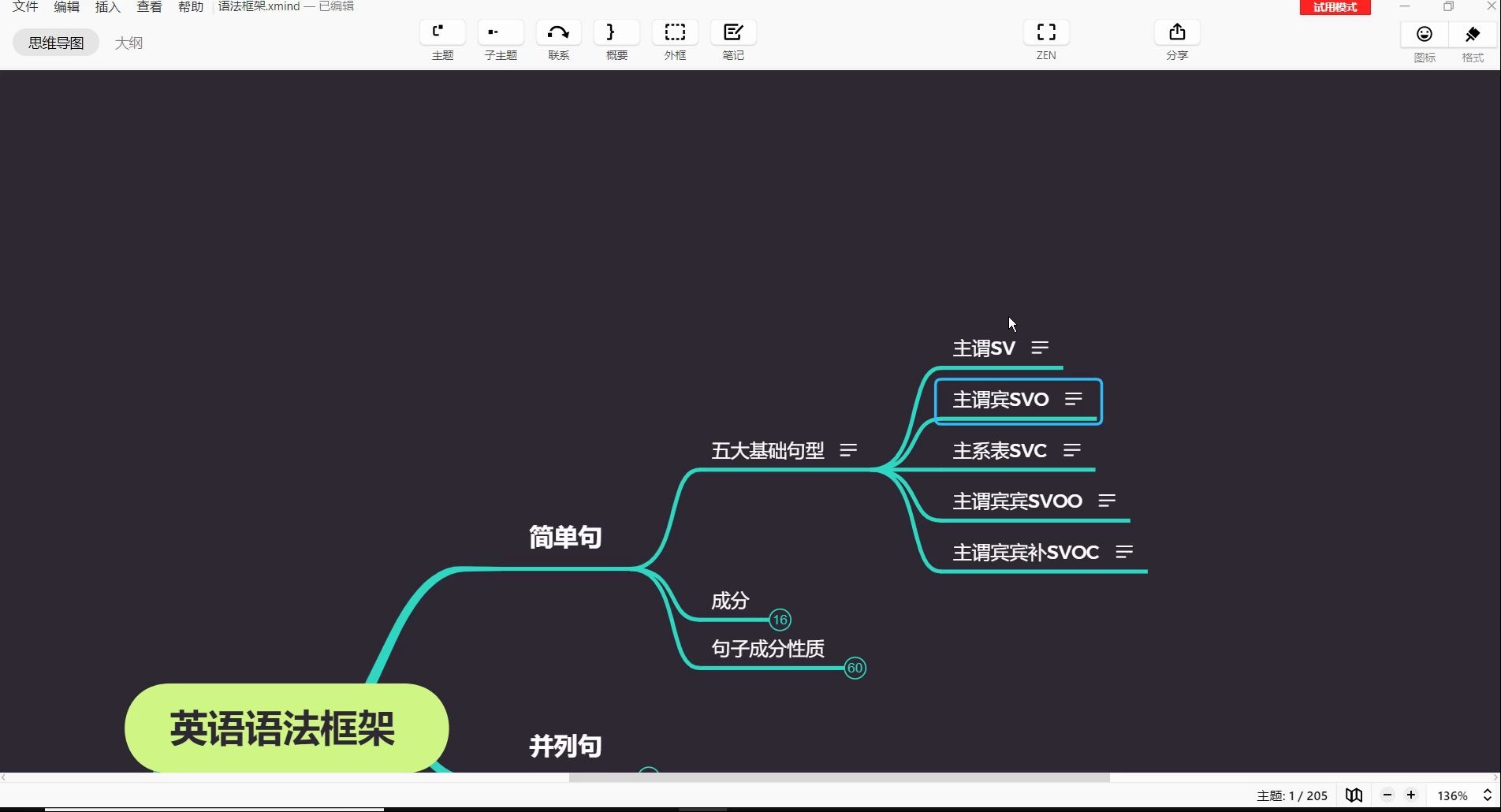Expand the 句子成分性质 branch with 60 subtopics

[x=855, y=668]
